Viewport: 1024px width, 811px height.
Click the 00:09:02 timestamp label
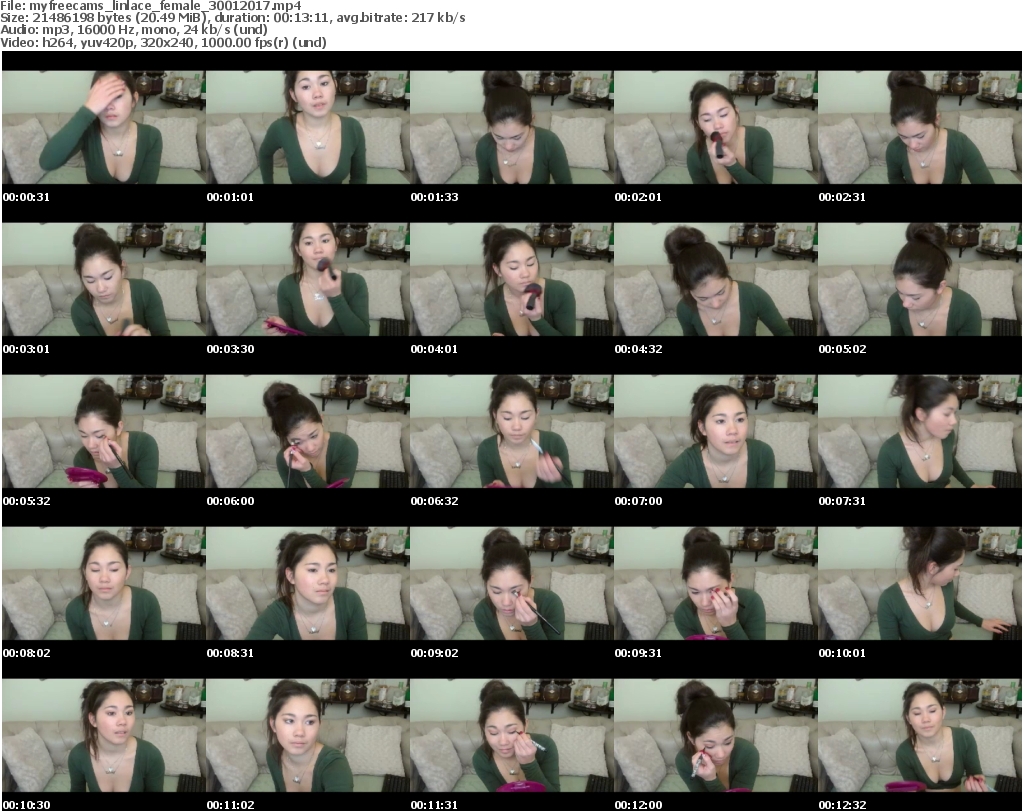(x=434, y=653)
